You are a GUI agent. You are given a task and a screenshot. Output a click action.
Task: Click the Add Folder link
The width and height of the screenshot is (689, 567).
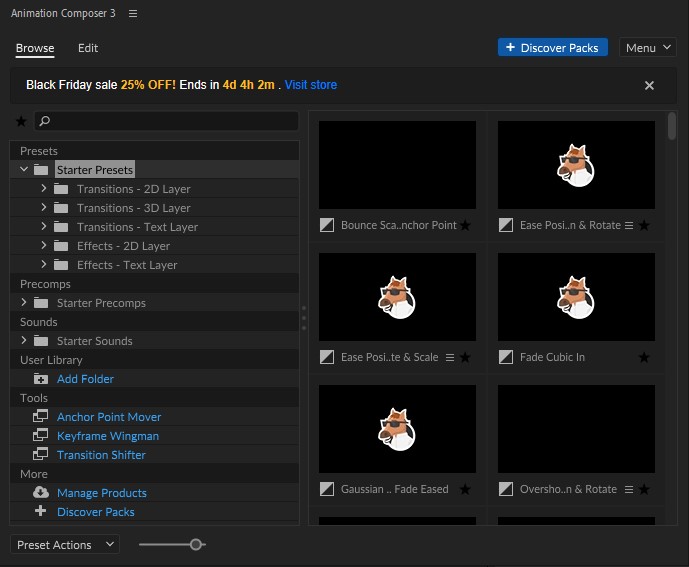[x=85, y=379]
